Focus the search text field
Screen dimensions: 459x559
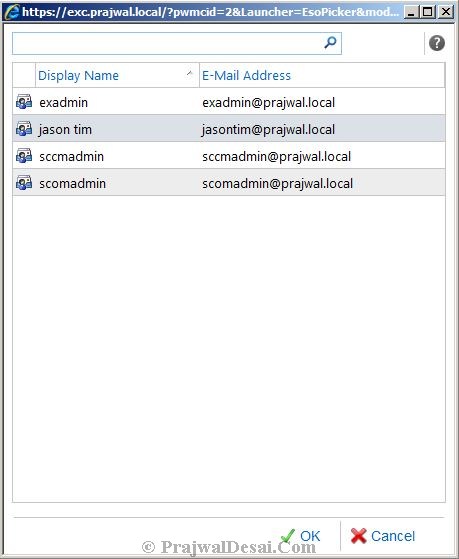point(168,43)
